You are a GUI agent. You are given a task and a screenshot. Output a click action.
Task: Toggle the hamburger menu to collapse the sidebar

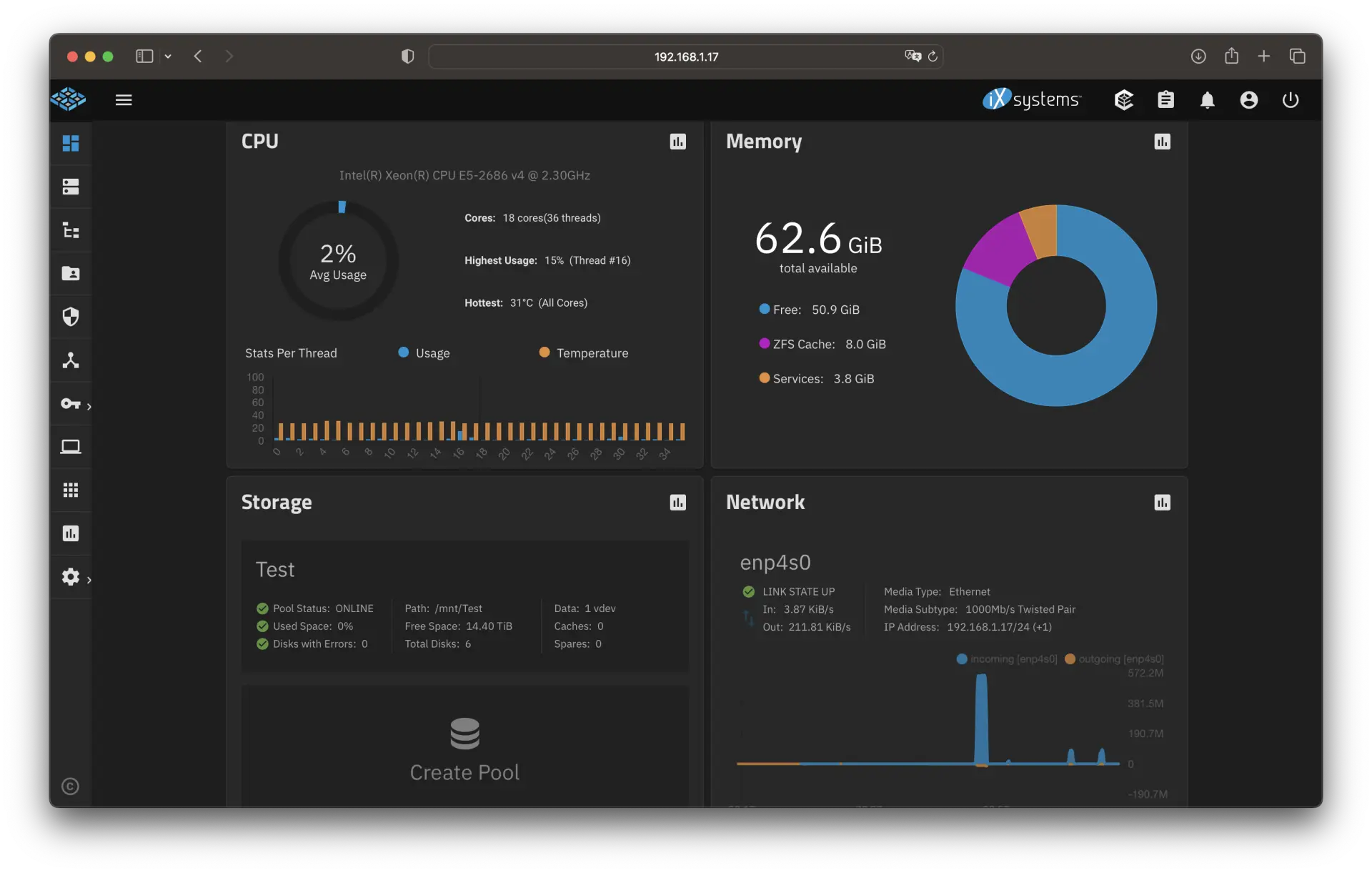click(124, 100)
